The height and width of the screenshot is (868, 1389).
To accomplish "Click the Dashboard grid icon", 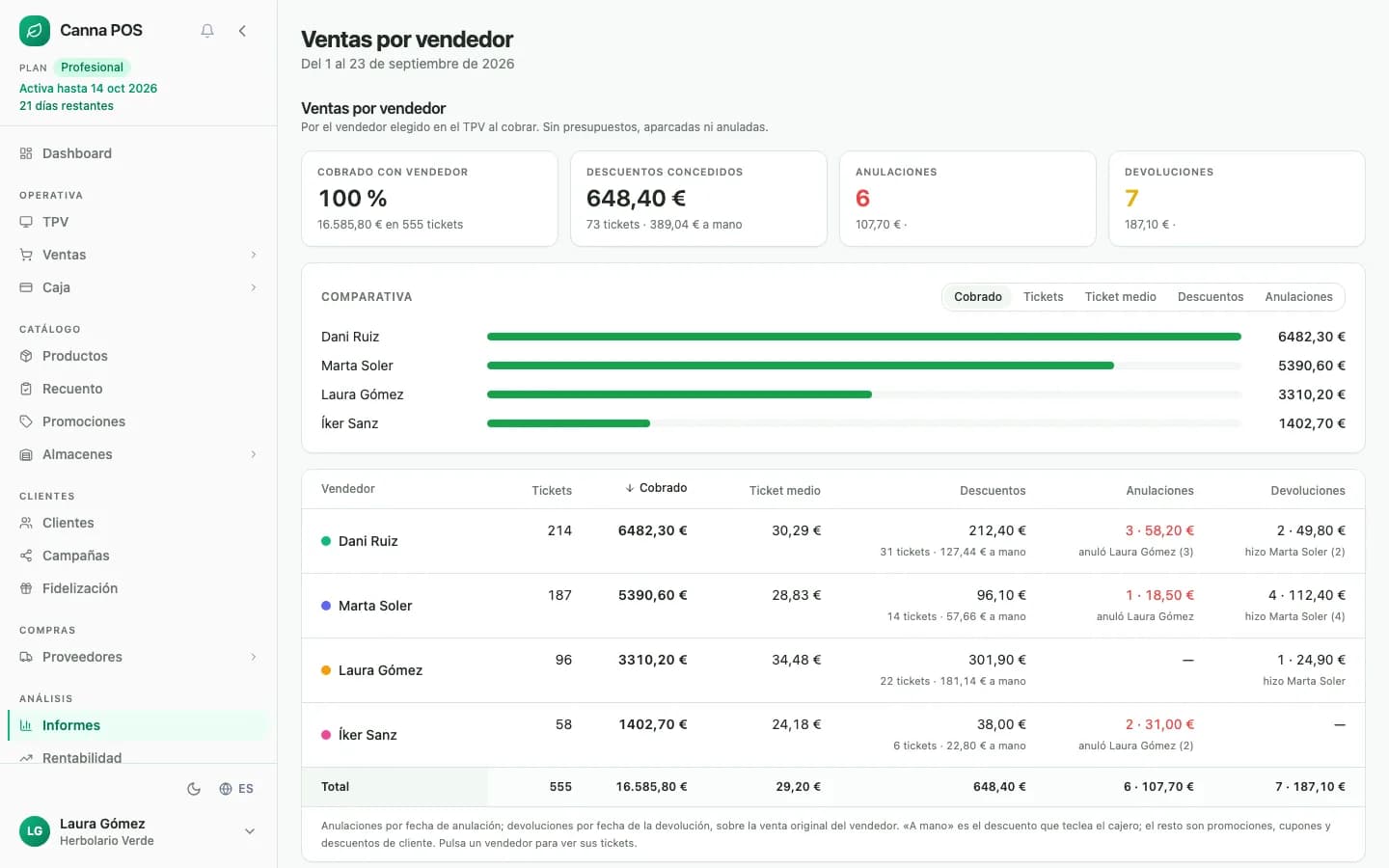I will 26,153.
